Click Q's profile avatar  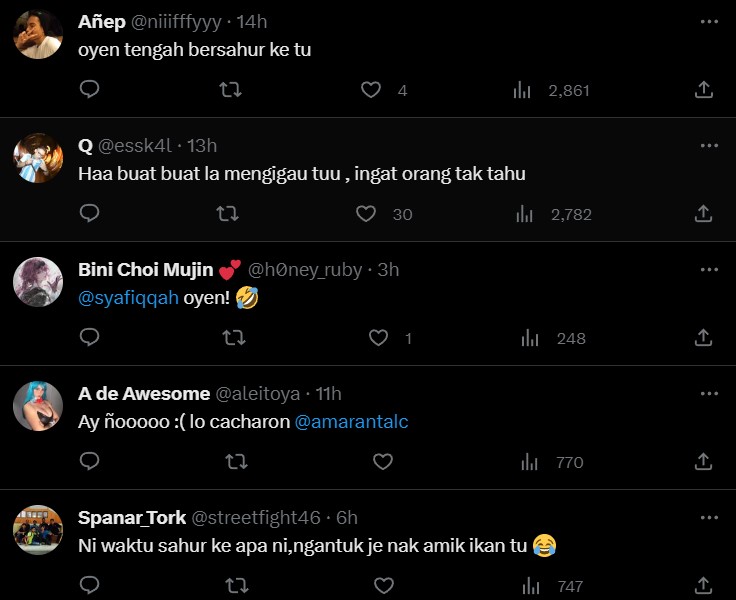point(38,157)
